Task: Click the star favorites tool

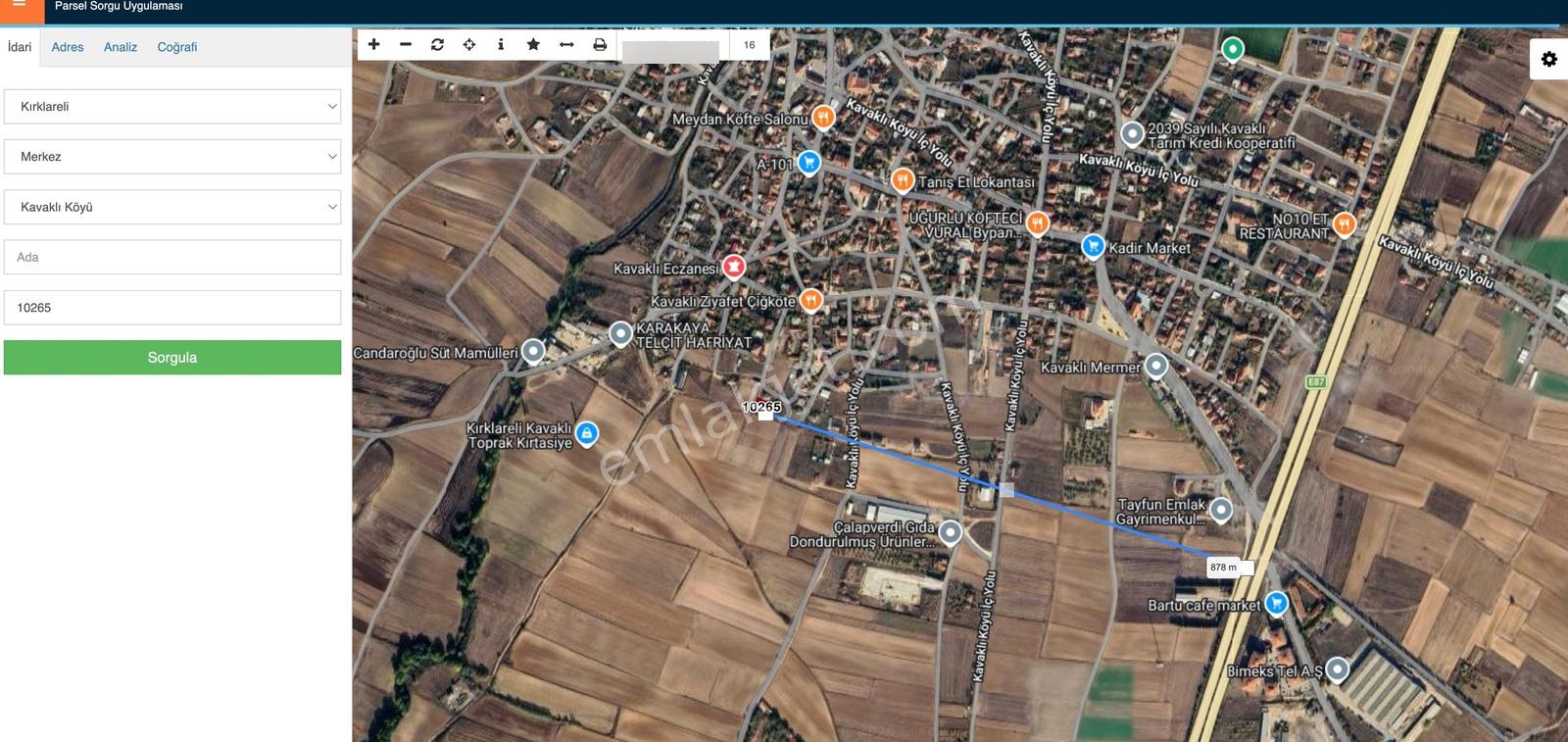Action: [x=533, y=44]
